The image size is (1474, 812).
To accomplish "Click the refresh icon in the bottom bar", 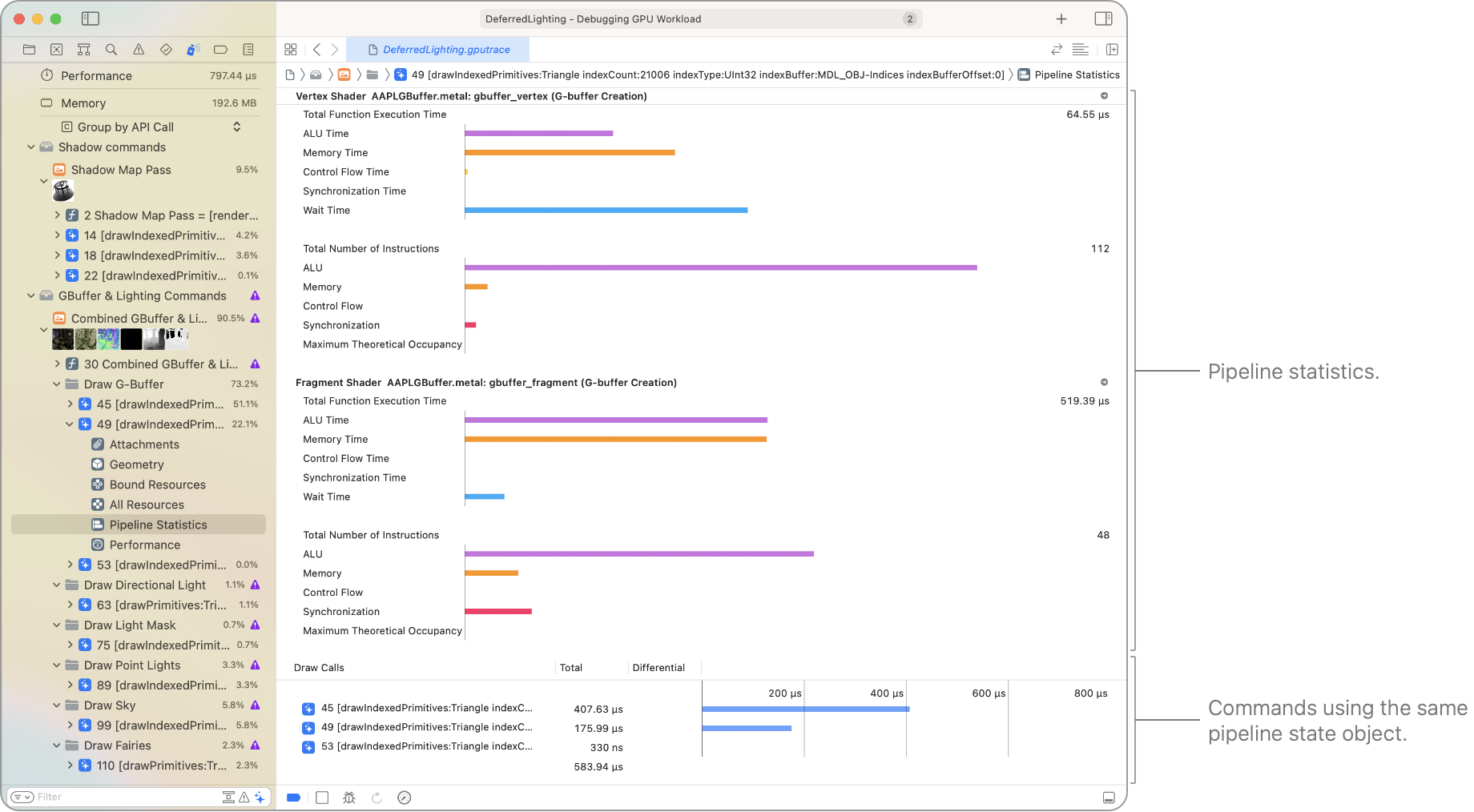I will coord(377,798).
